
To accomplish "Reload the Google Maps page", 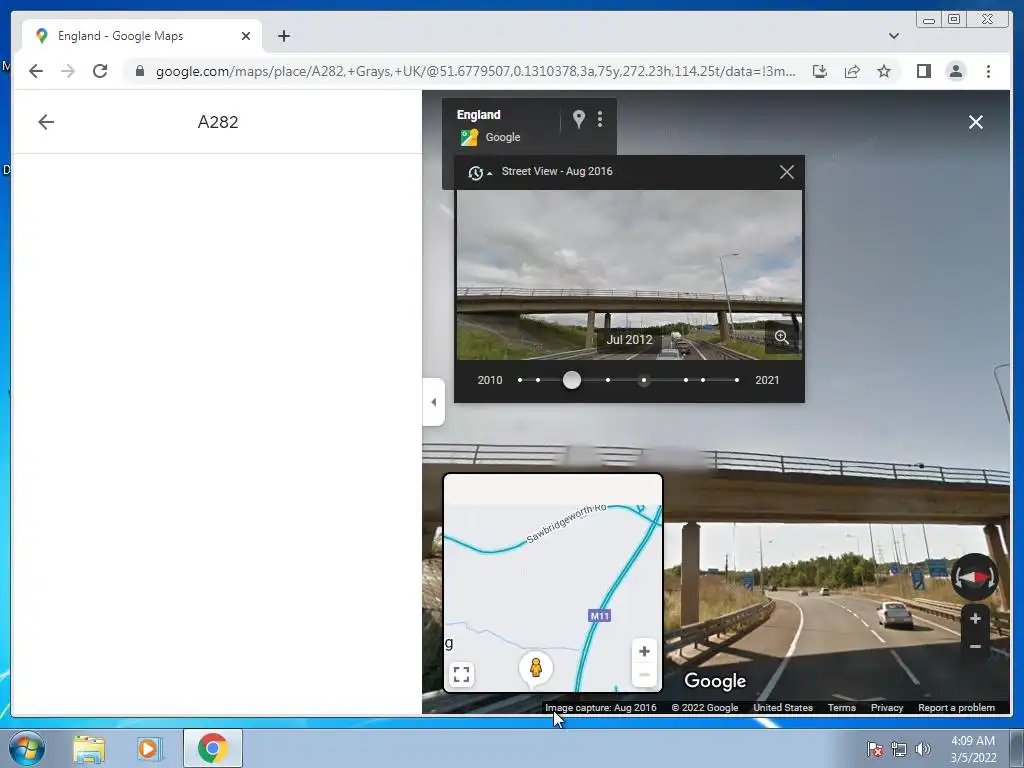I will (x=100, y=71).
